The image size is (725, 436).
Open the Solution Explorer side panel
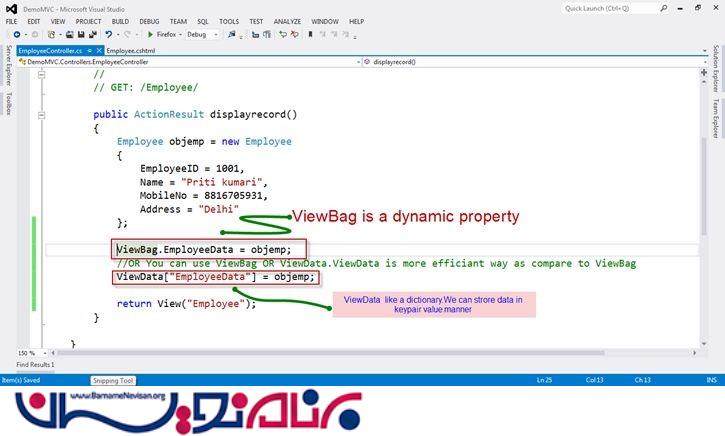tap(717, 73)
